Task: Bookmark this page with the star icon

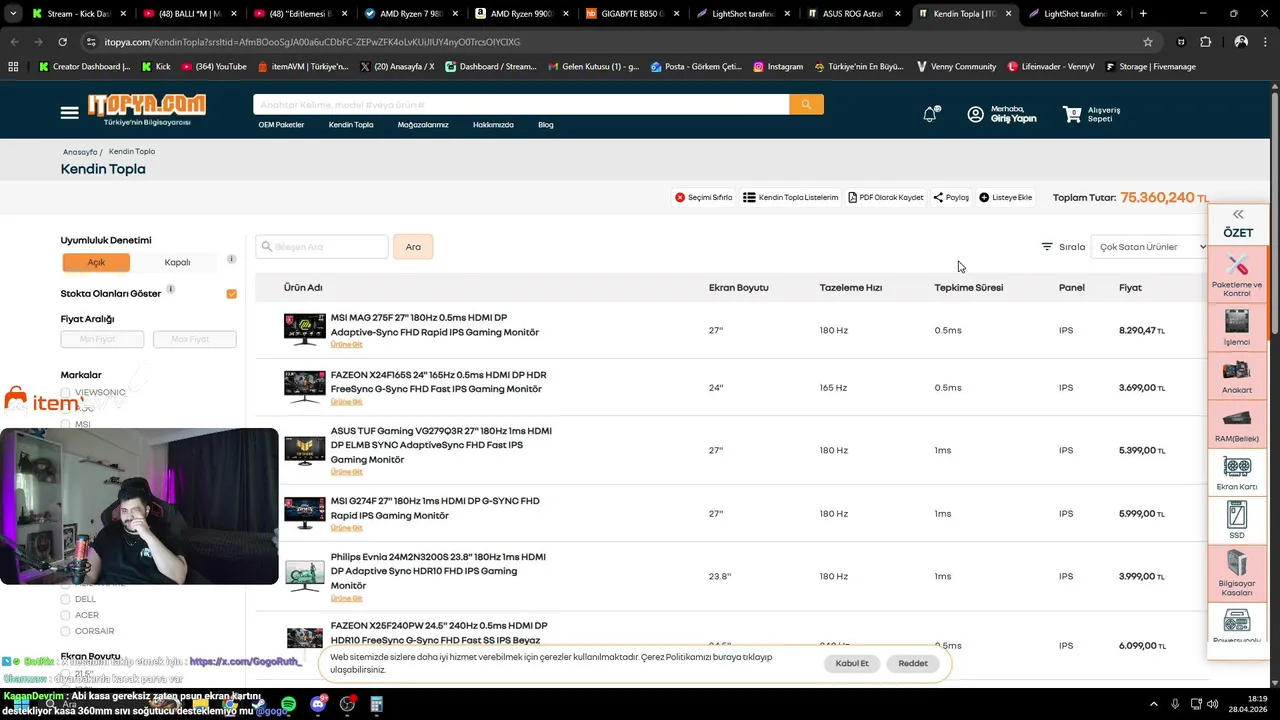Action: (1148, 42)
